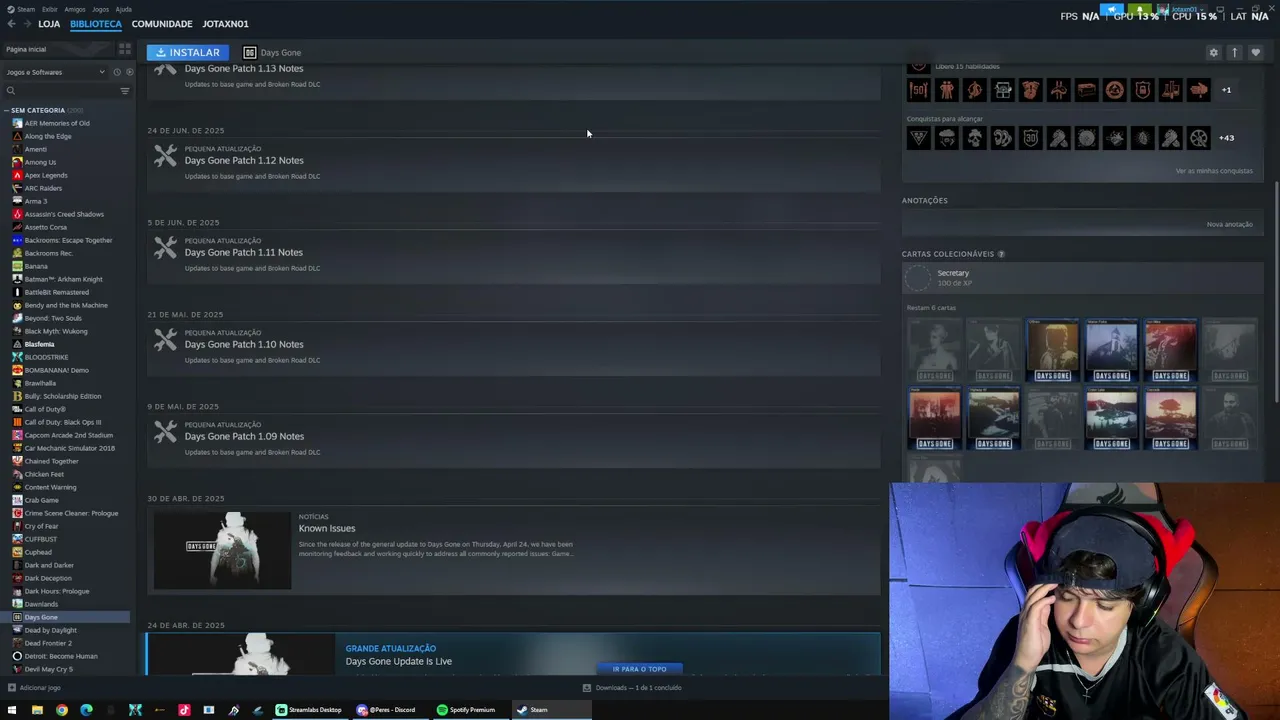Open Days Gone settings gear

coord(1214,53)
